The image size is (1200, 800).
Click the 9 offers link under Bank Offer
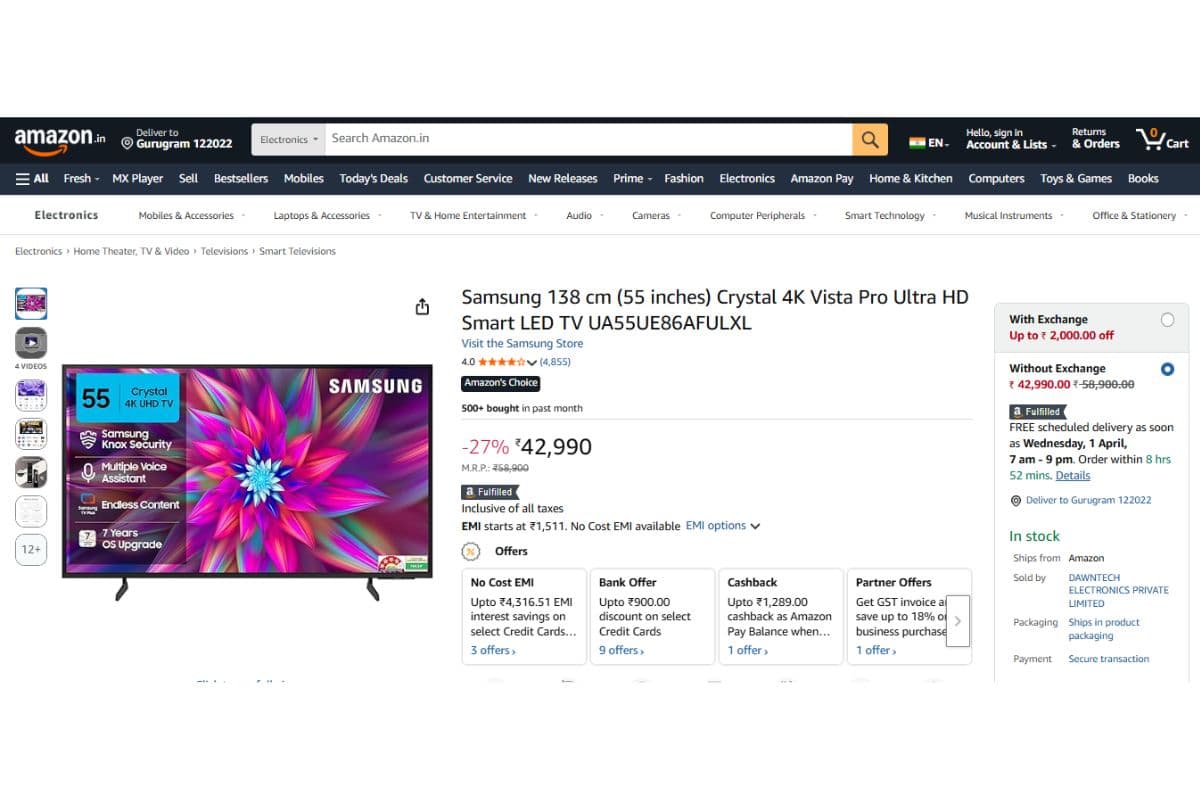coord(621,650)
